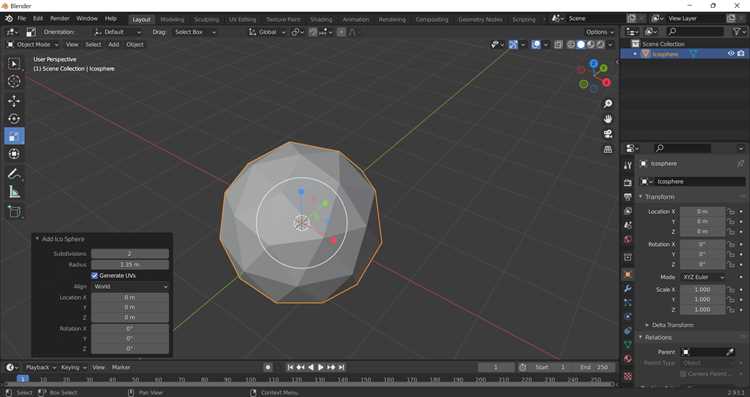Toggle X-ray display mode

point(558,44)
